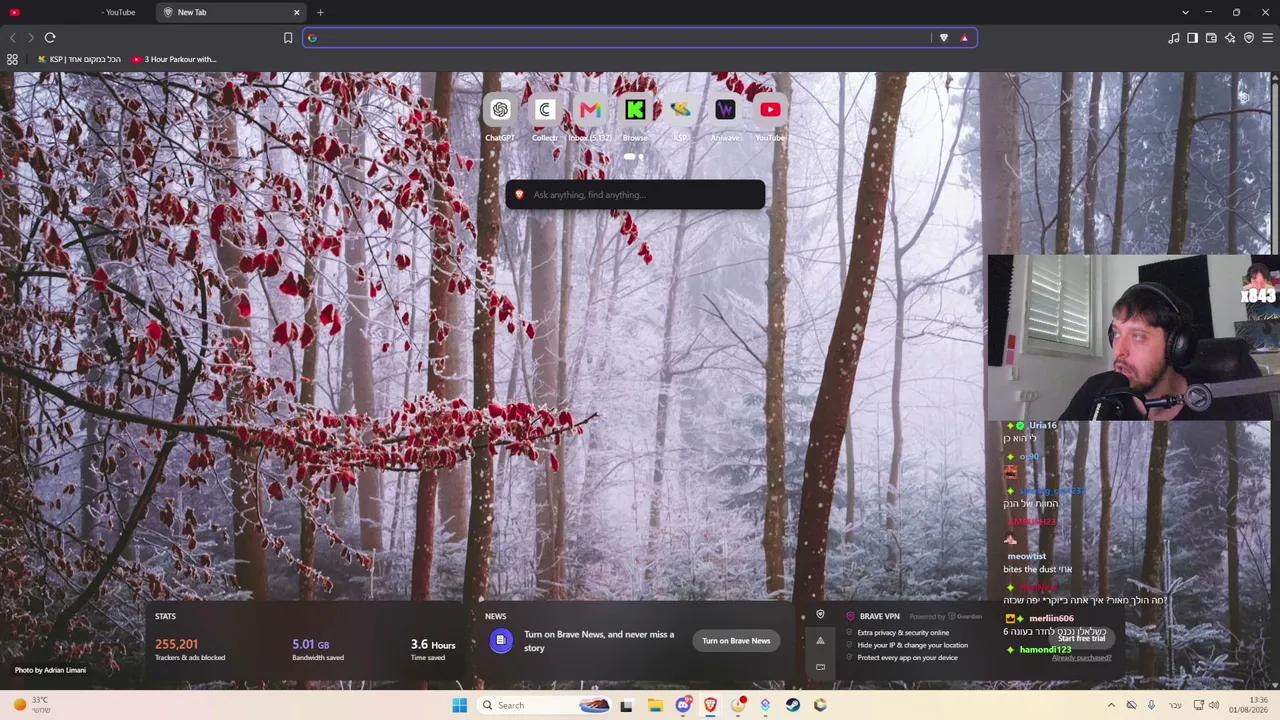Open the Aniwave shortcut tile
Screen dimensions: 1280x720
tap(725, 110)
